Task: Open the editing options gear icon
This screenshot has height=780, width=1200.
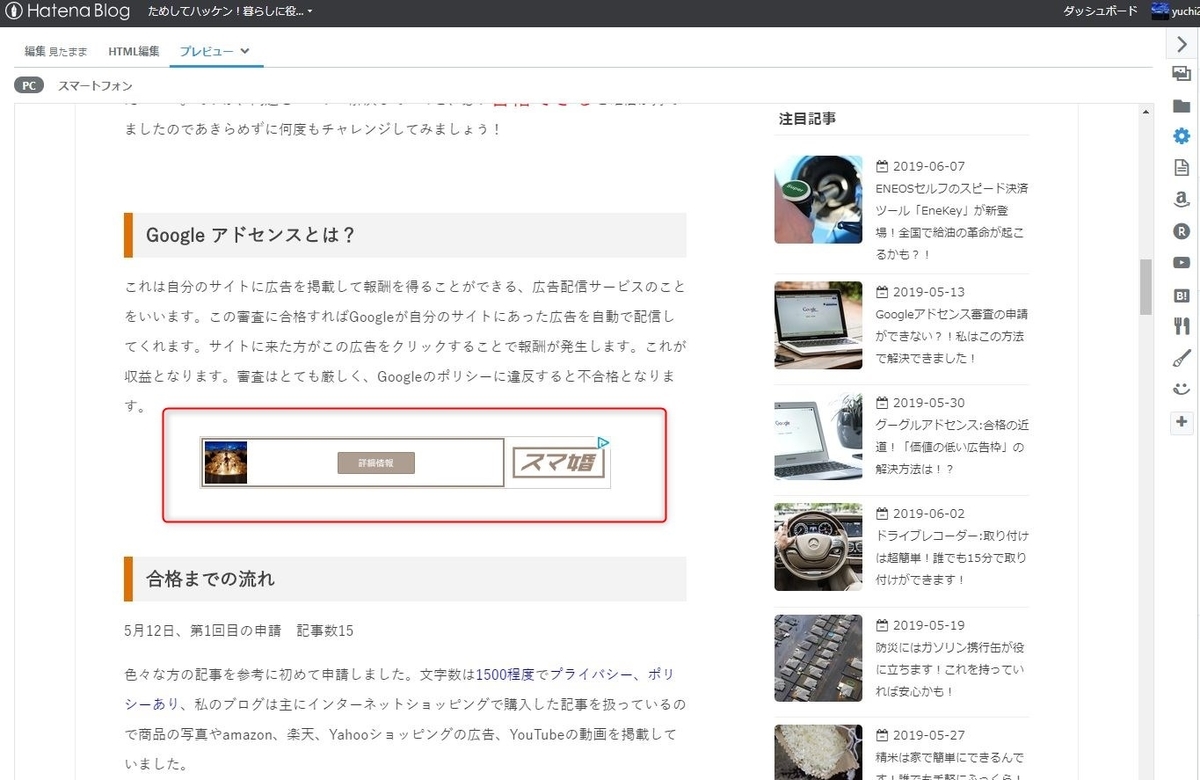Action: [1181, 135]
